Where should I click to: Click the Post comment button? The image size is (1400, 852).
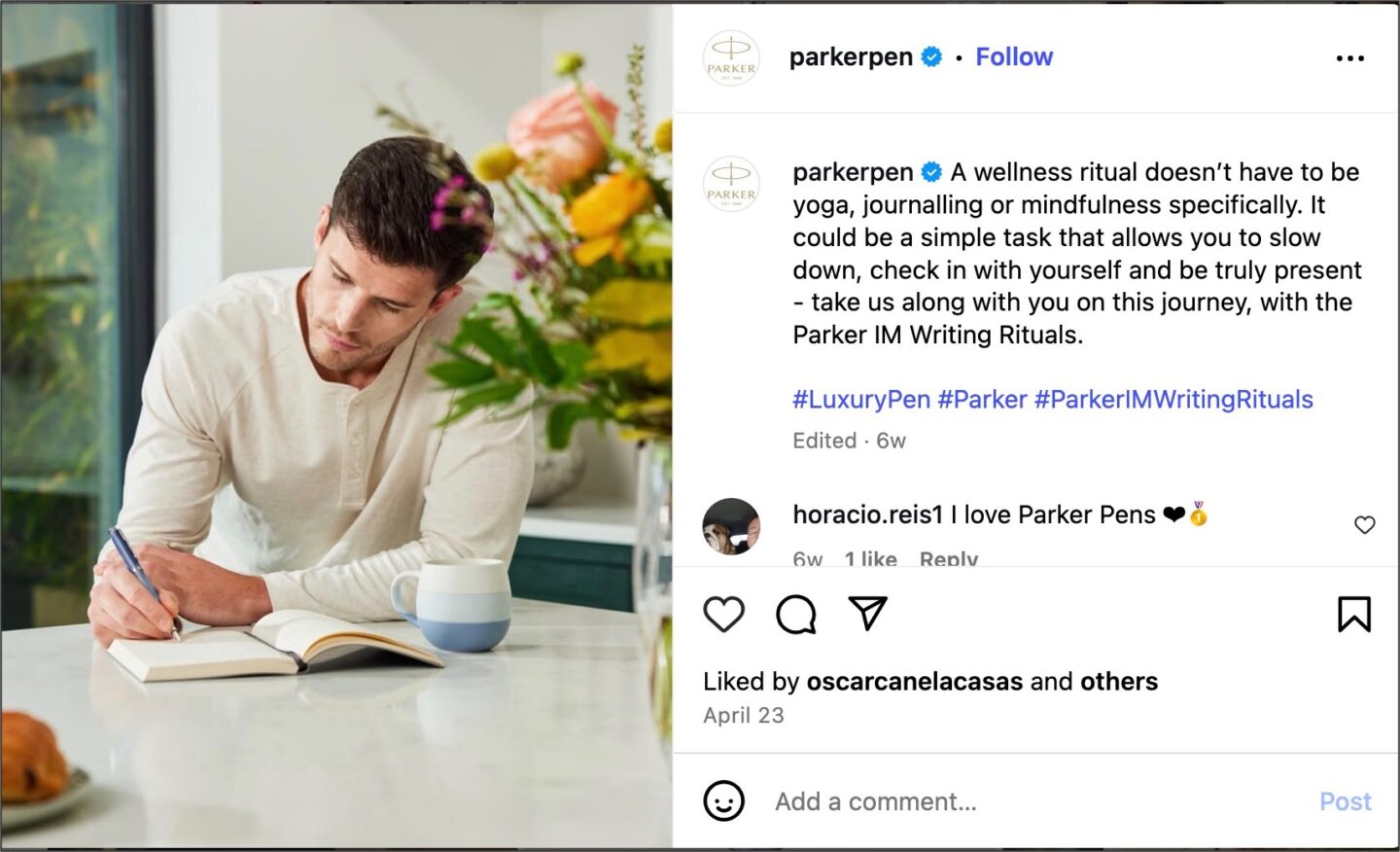1345,801
